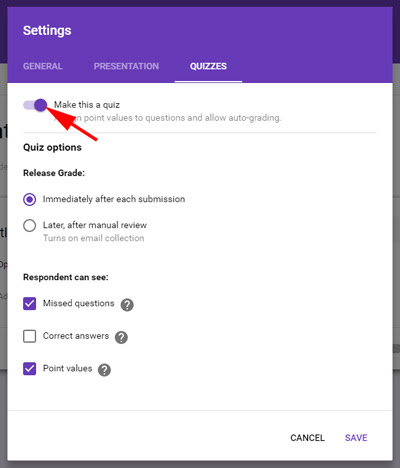400x468 pixels.
Task: Click the 'Release Grade:' section label
Action: pos(54,173)
